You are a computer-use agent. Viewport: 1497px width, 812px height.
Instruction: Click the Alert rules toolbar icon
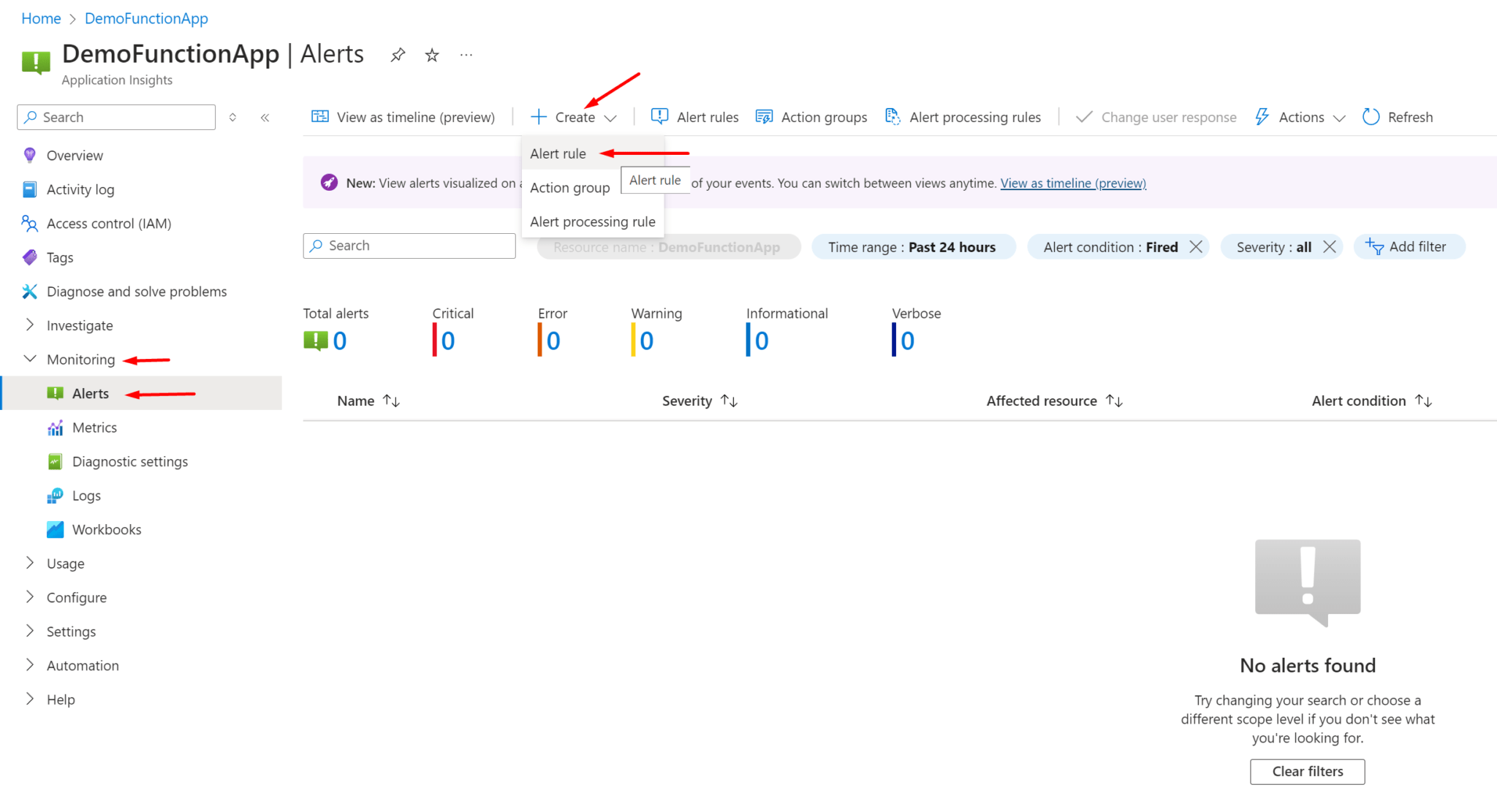coord(659,116)
